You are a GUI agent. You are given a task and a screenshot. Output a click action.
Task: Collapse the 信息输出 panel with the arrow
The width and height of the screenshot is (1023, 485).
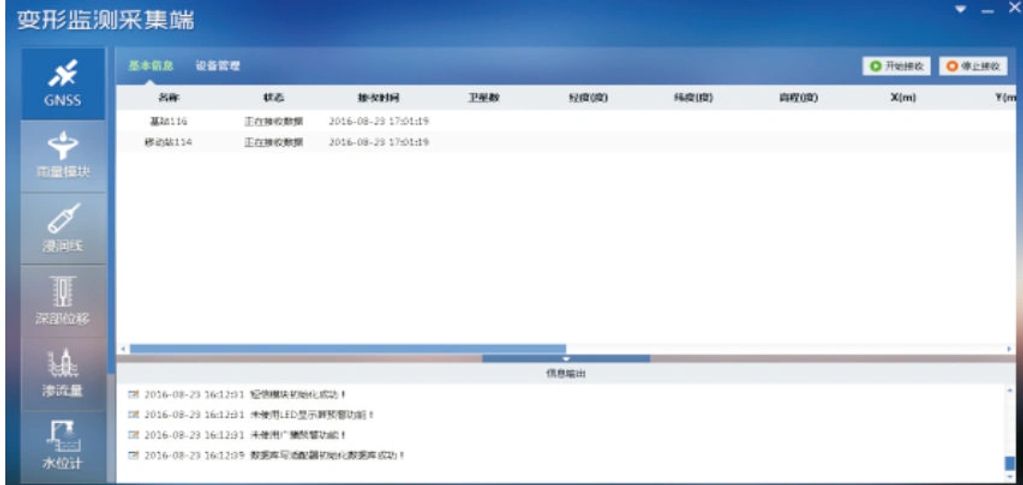click(565, 358)
